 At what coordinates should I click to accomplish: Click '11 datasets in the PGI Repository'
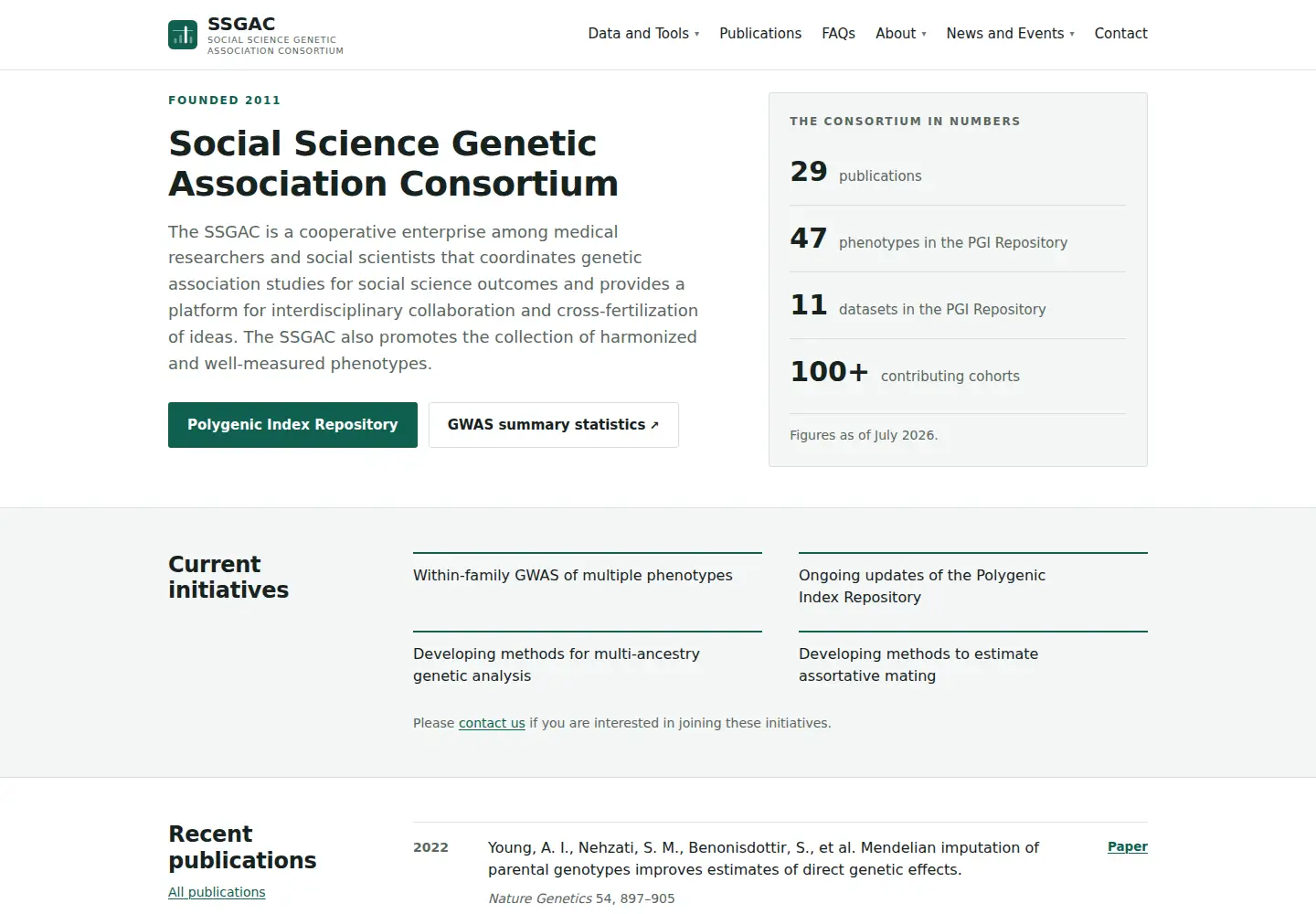958,305
